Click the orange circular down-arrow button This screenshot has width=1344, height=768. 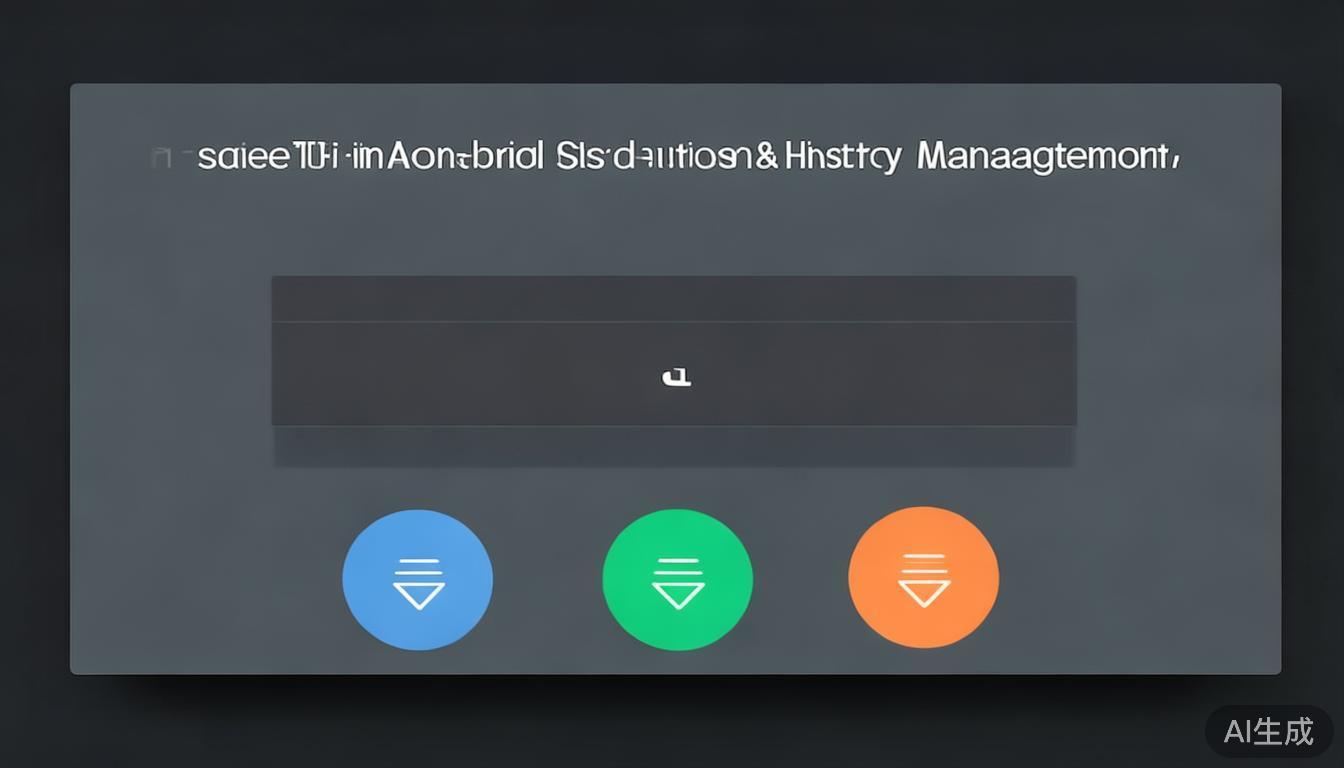(923, 578)
